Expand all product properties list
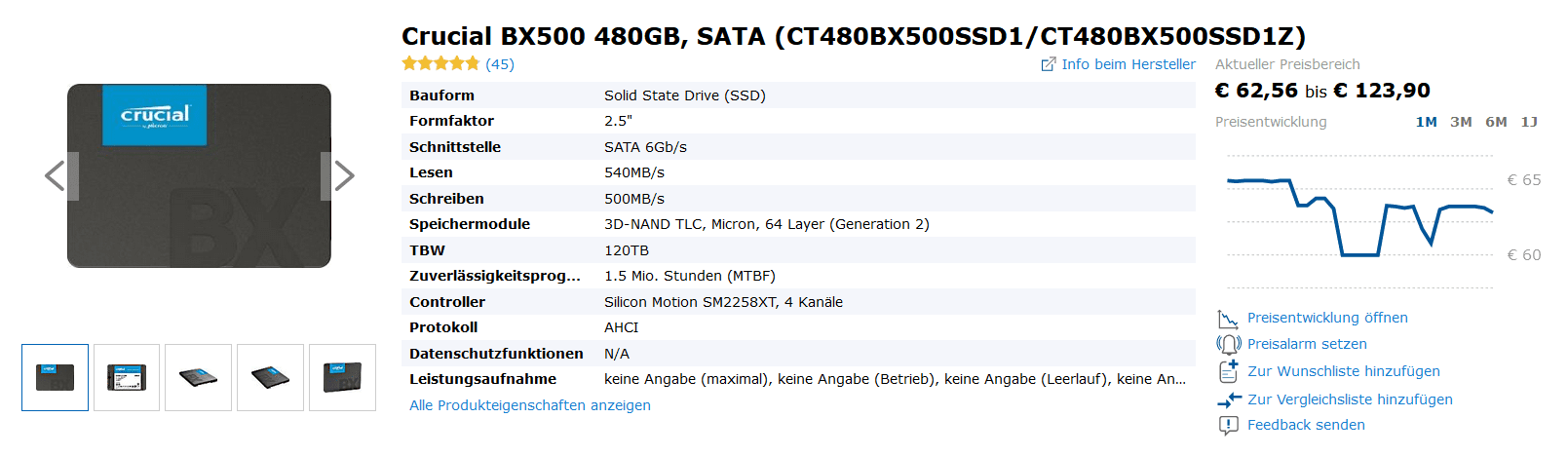This screenshot has width=1568, height=456. tap(529, 405)
